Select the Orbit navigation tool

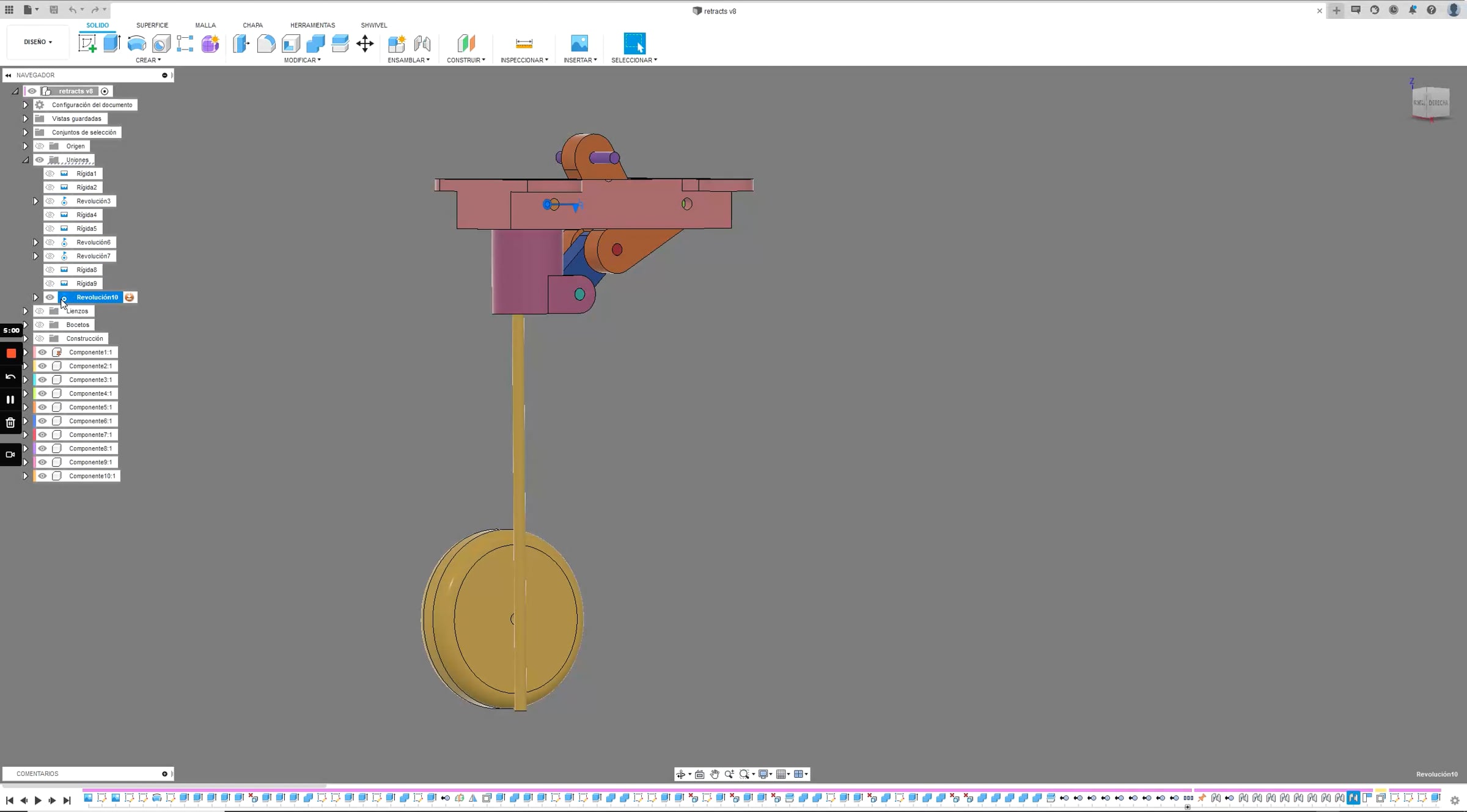[680, 774]
